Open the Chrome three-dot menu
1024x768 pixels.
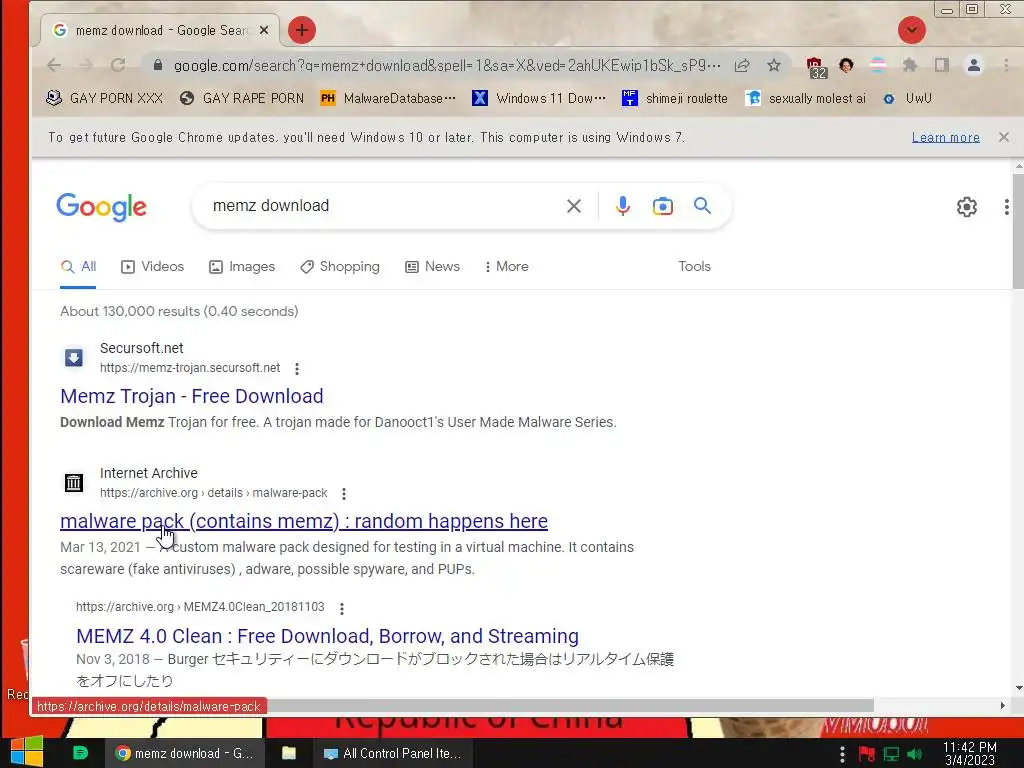[1006, 65]
